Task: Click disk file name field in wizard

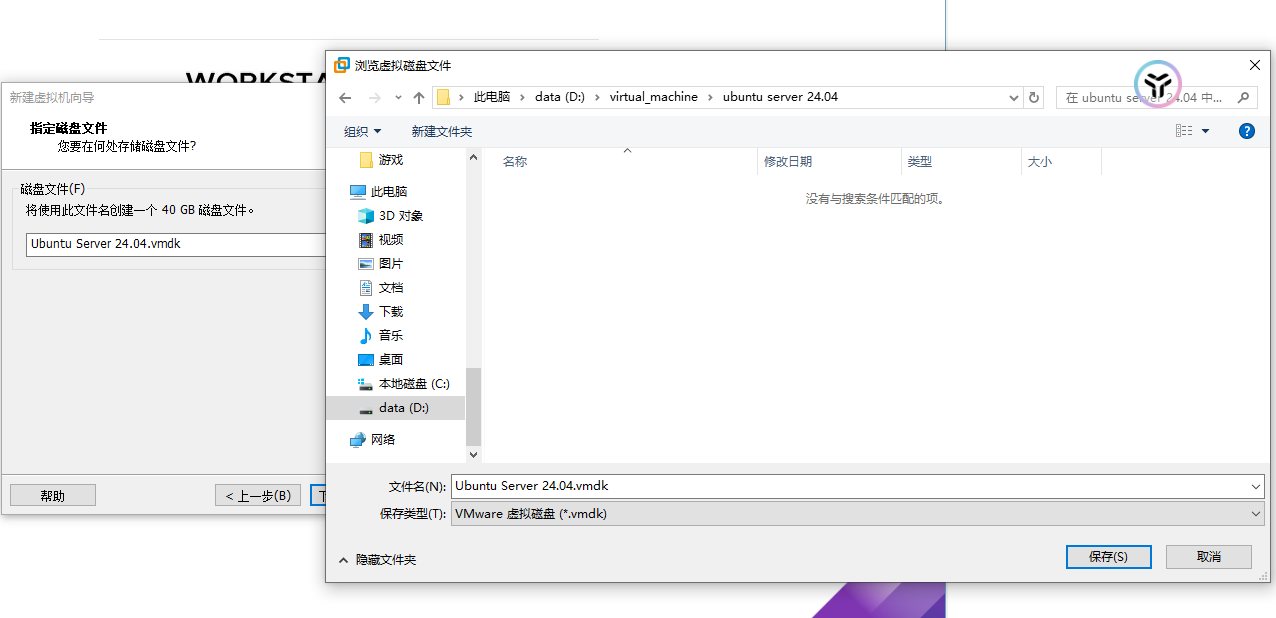Action: [176, 243]
